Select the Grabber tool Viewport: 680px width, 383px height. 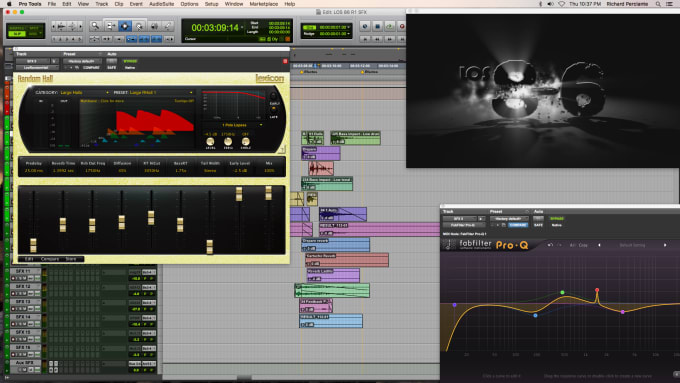(x=139, y=26)
